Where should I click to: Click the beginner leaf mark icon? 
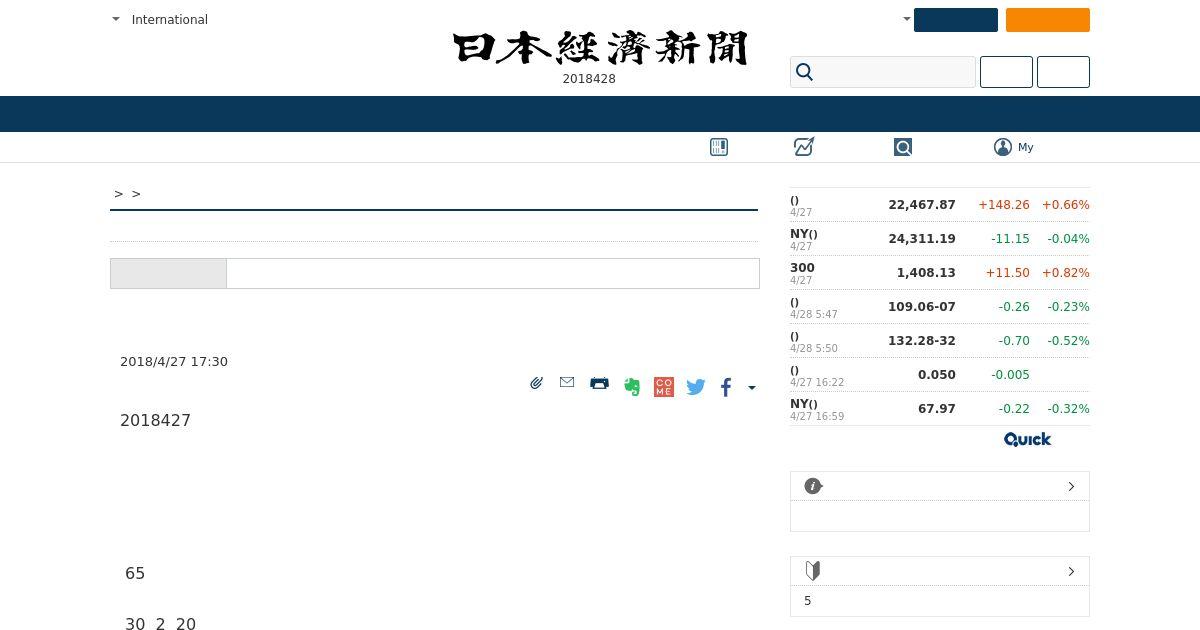pyautogui.click(x=813, y=571)
